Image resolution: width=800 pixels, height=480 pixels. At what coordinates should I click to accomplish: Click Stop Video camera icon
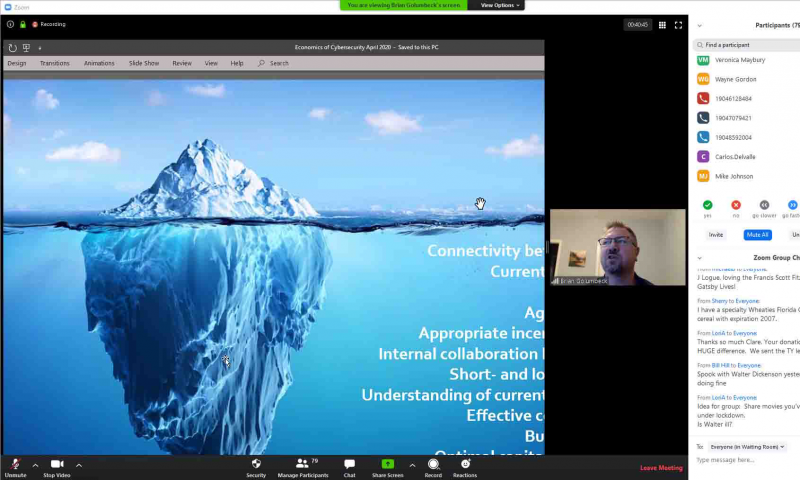57,464
